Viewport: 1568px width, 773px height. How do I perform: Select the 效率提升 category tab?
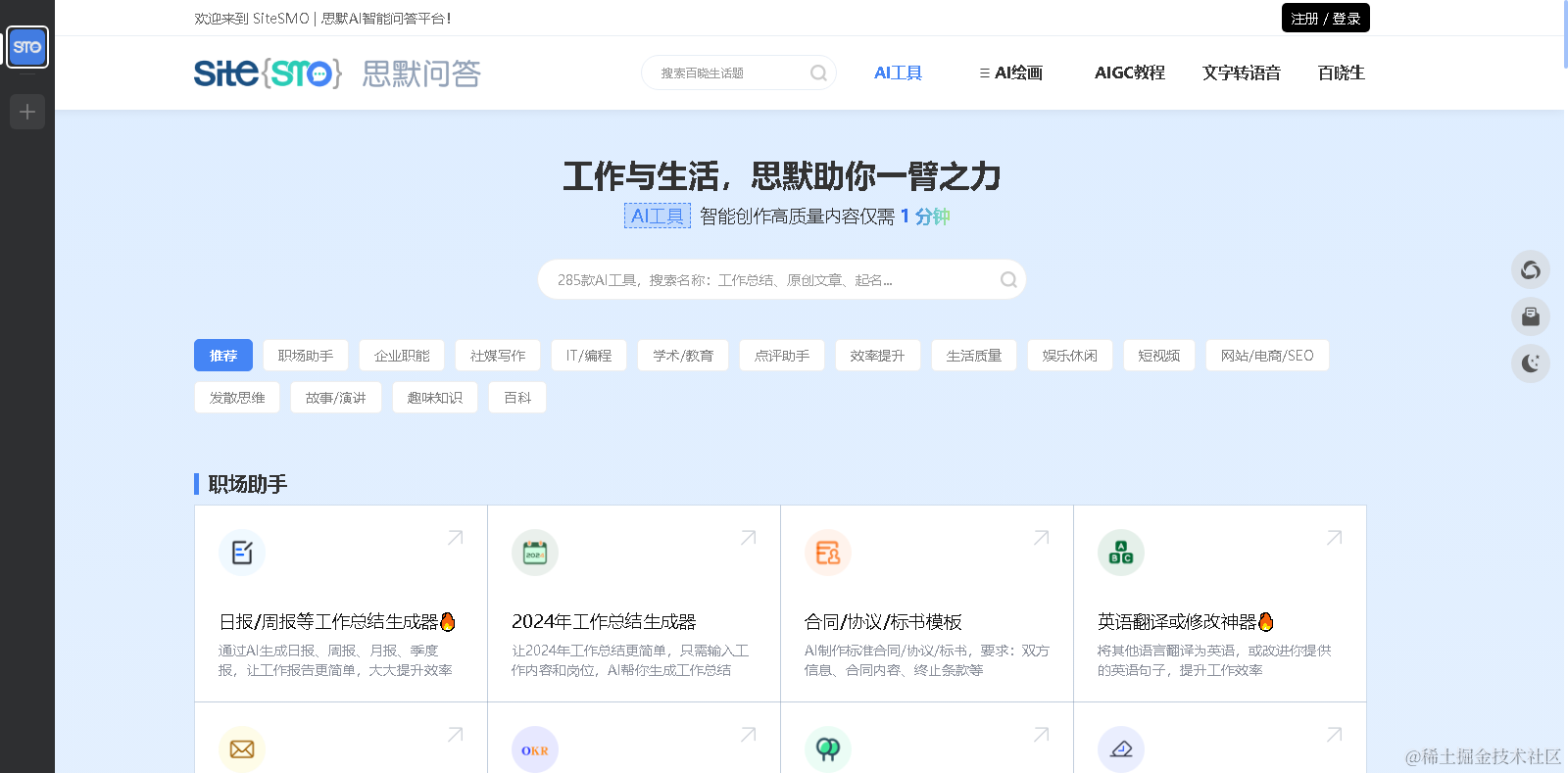click(x=878, y=356)
